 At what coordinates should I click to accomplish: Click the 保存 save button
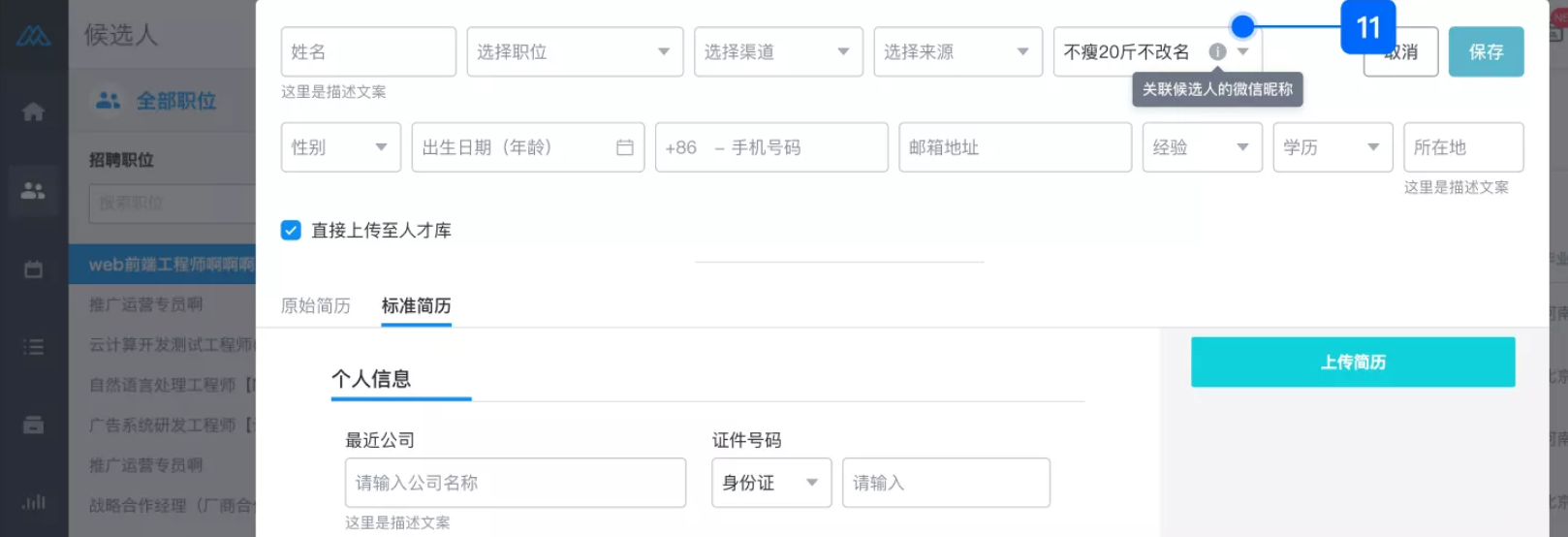pos(1486,51)
